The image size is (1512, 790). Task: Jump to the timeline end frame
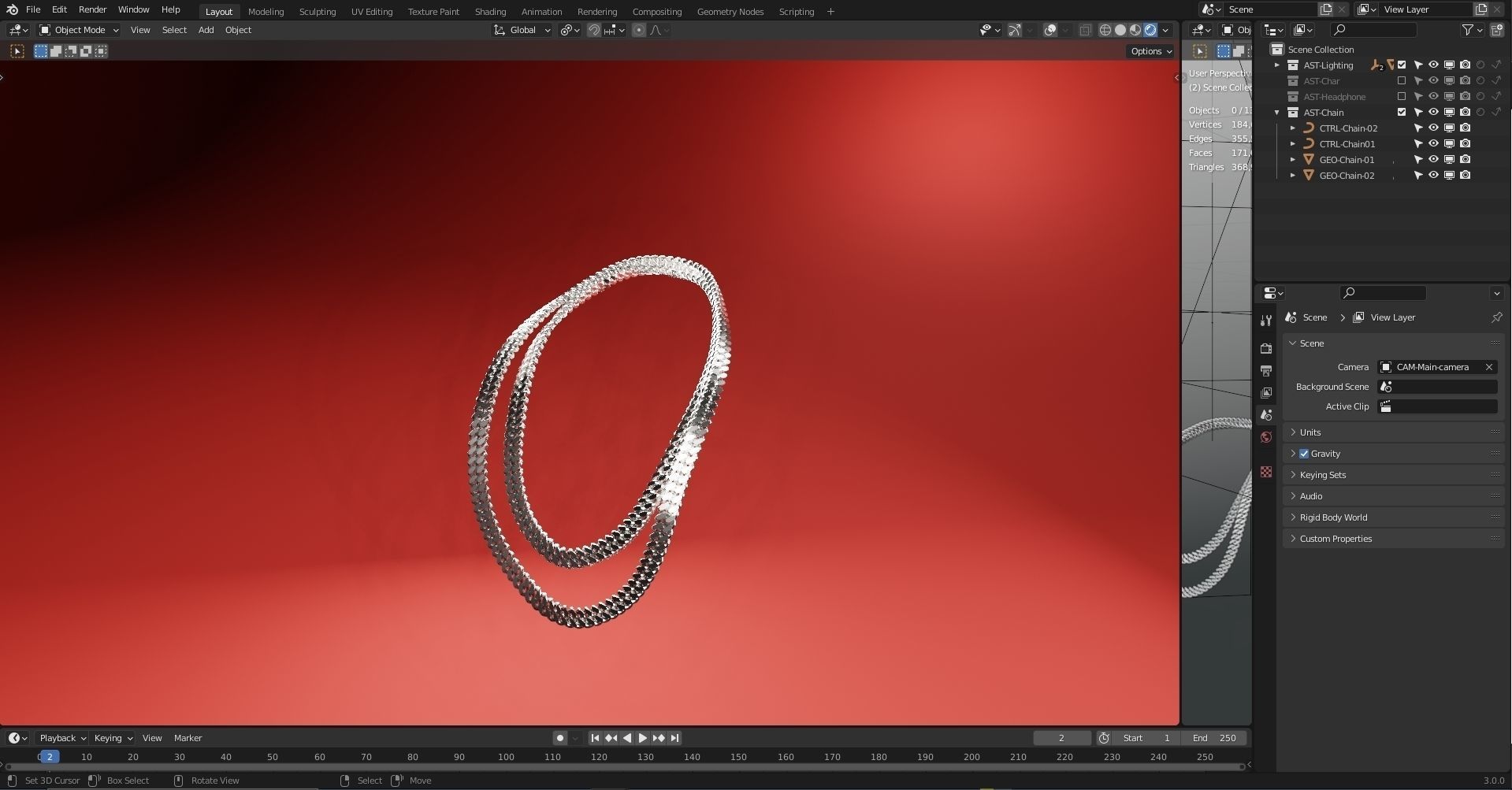tap(674, 738)
